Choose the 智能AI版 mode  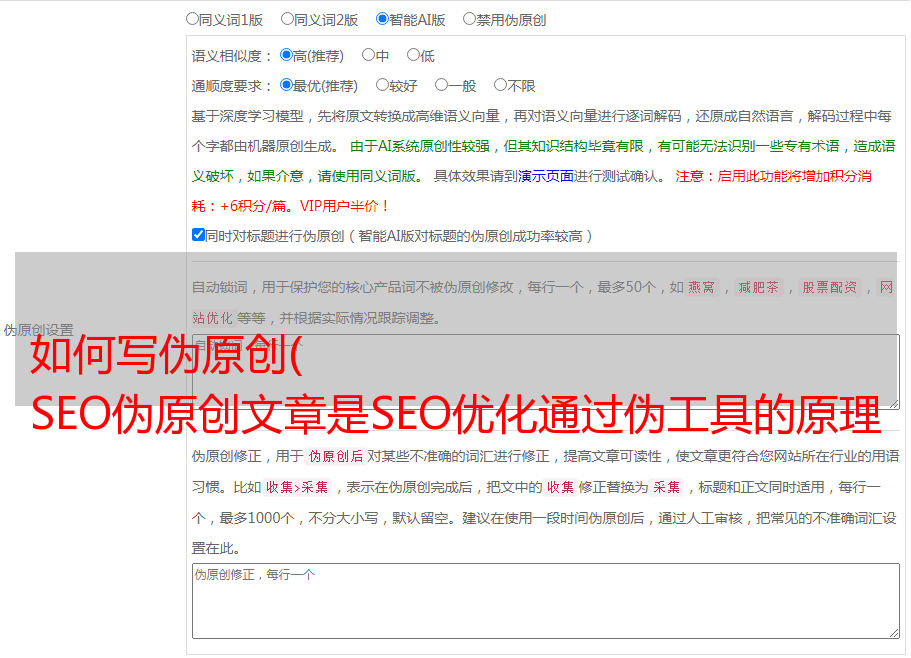tap(382, 19)
